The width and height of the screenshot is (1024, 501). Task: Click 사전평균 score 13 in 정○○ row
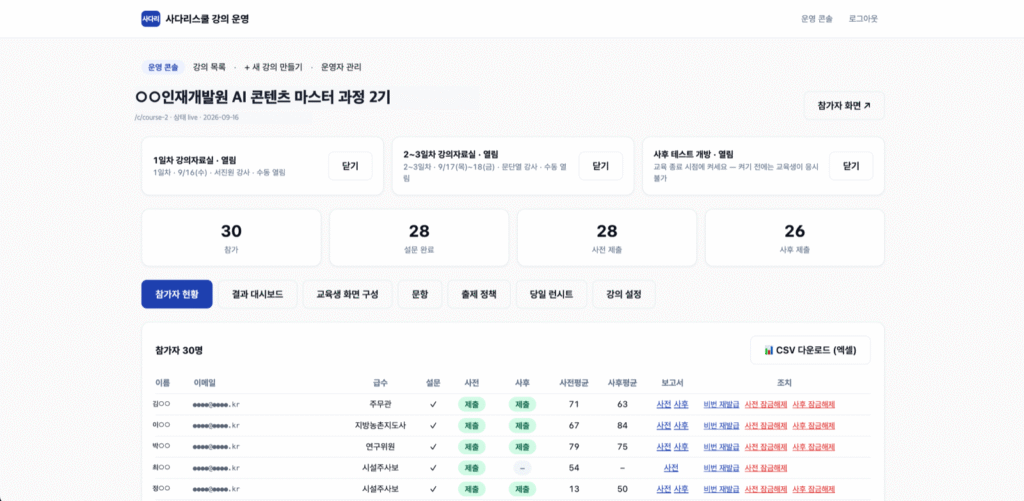click(574, 489)
